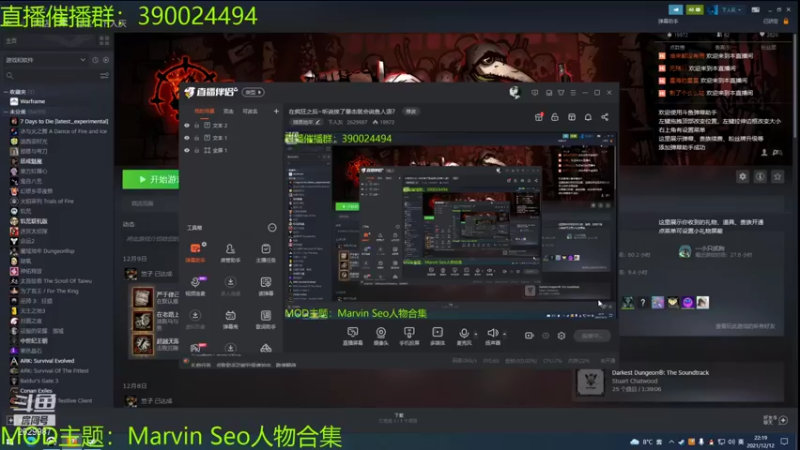800x450 pixels.
Task: Toggle the lock on 文本 1 layer
Action: point(196,138)
